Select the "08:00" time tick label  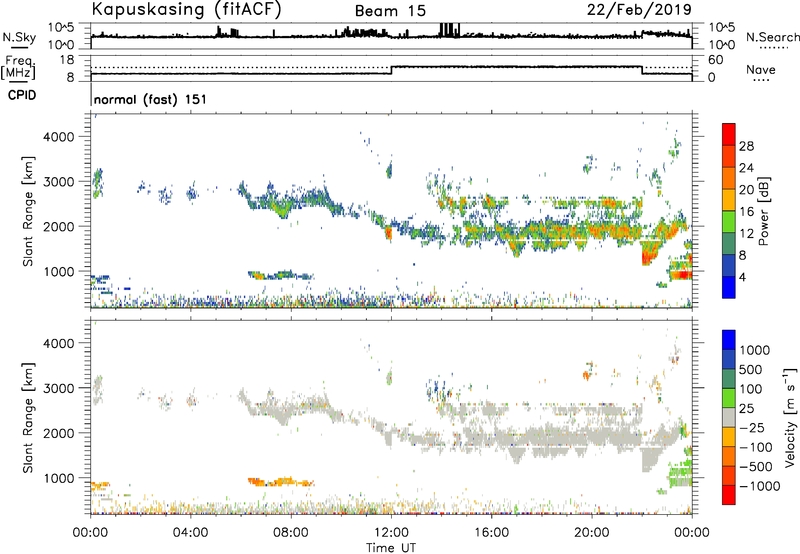[x=291, y=533]
